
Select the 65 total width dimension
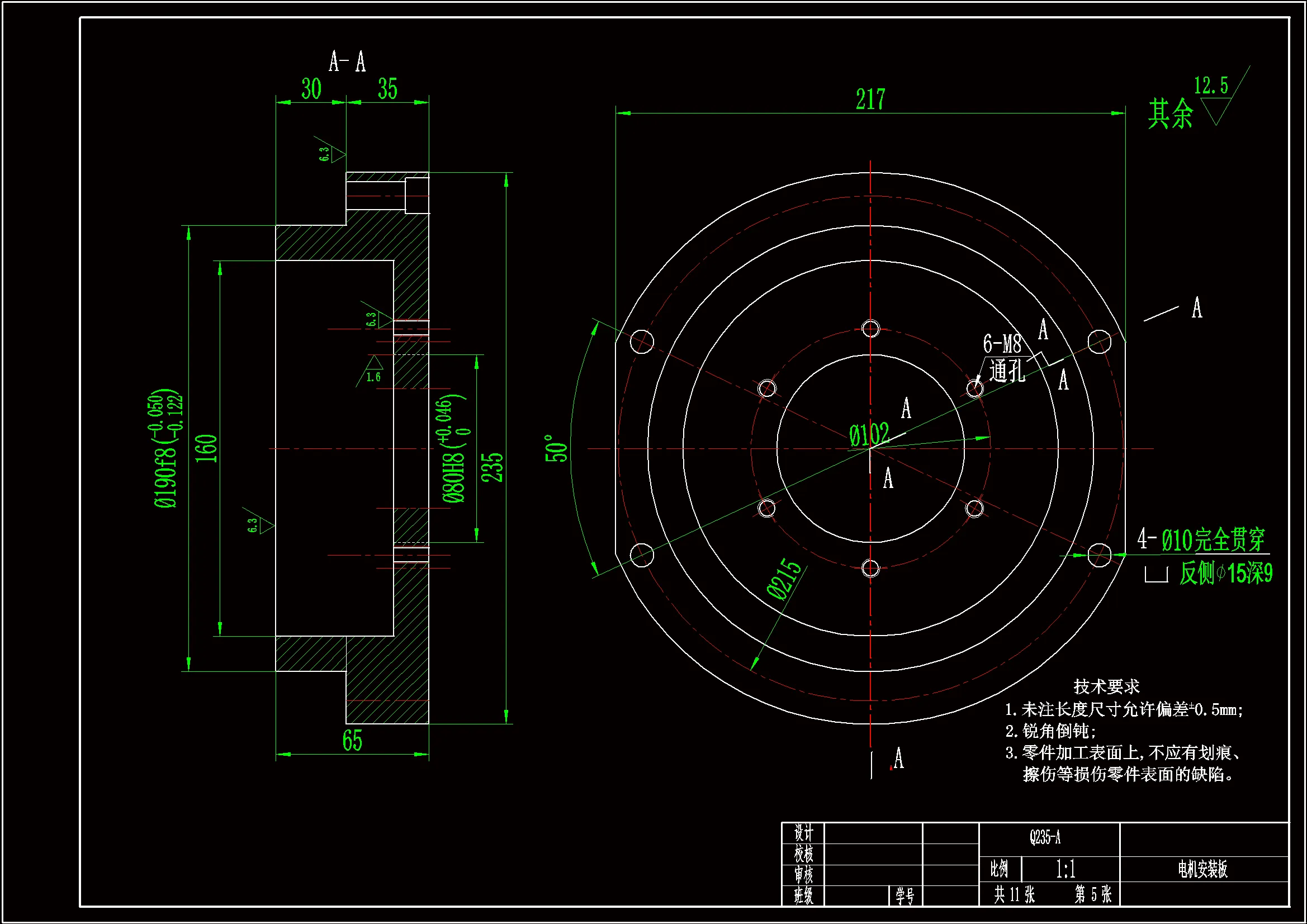(352, 741)
